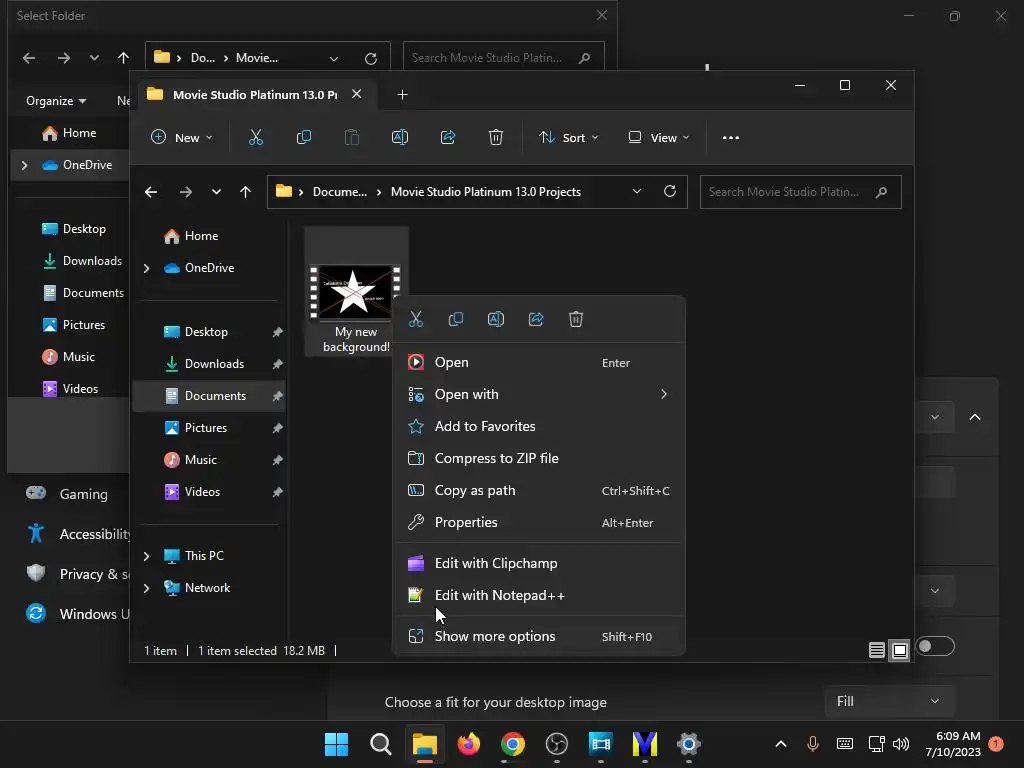1024x768 pixels.
Task: Choose Compress to ZIP file
Action: 539,458
